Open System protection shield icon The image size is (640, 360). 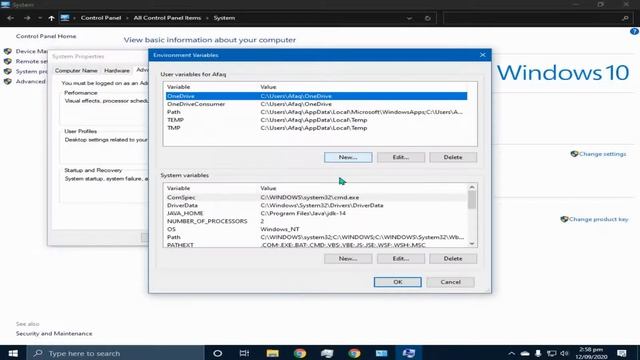point(7,71)
